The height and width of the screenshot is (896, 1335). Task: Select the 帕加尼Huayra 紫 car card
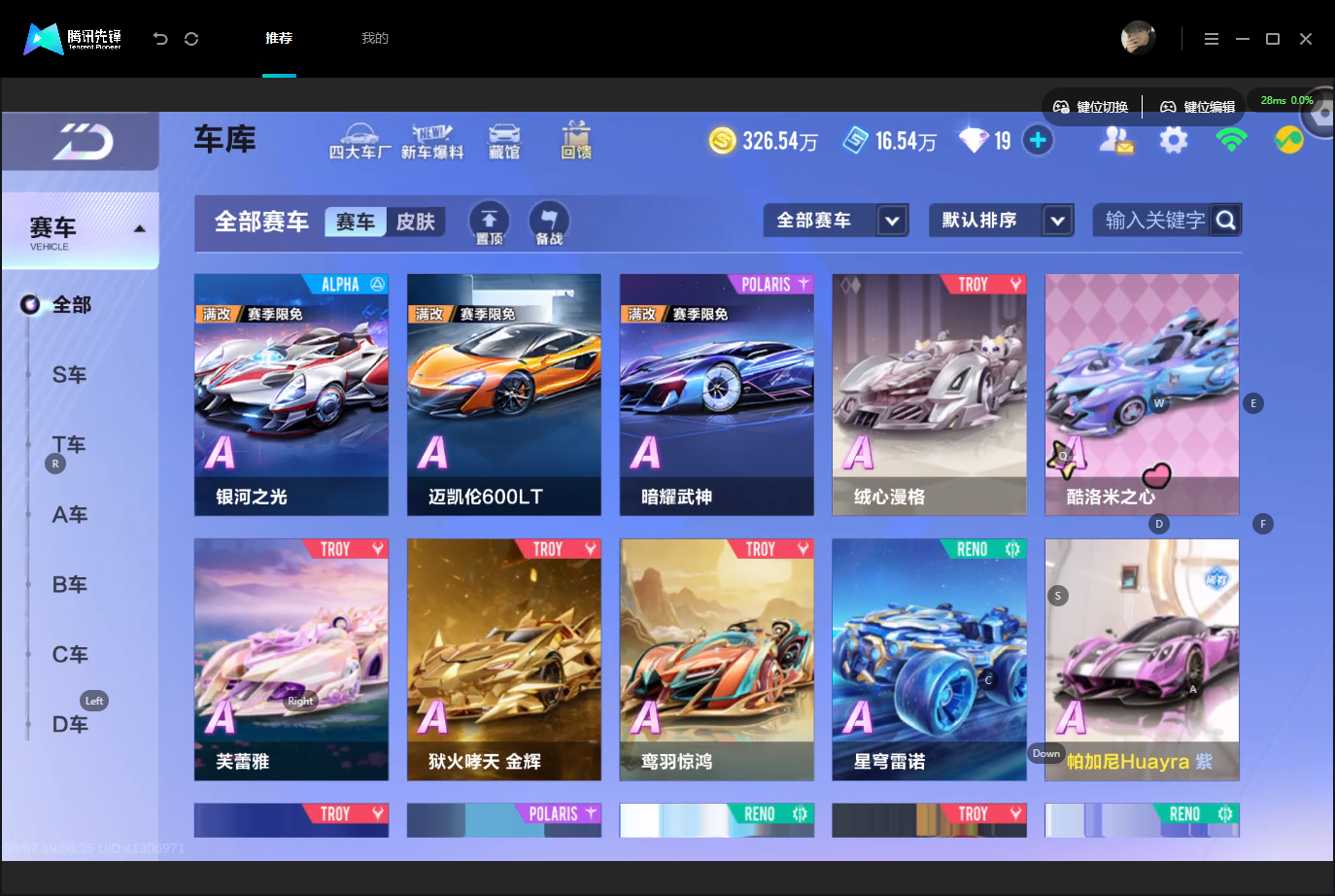click(x=1143, y=660)
